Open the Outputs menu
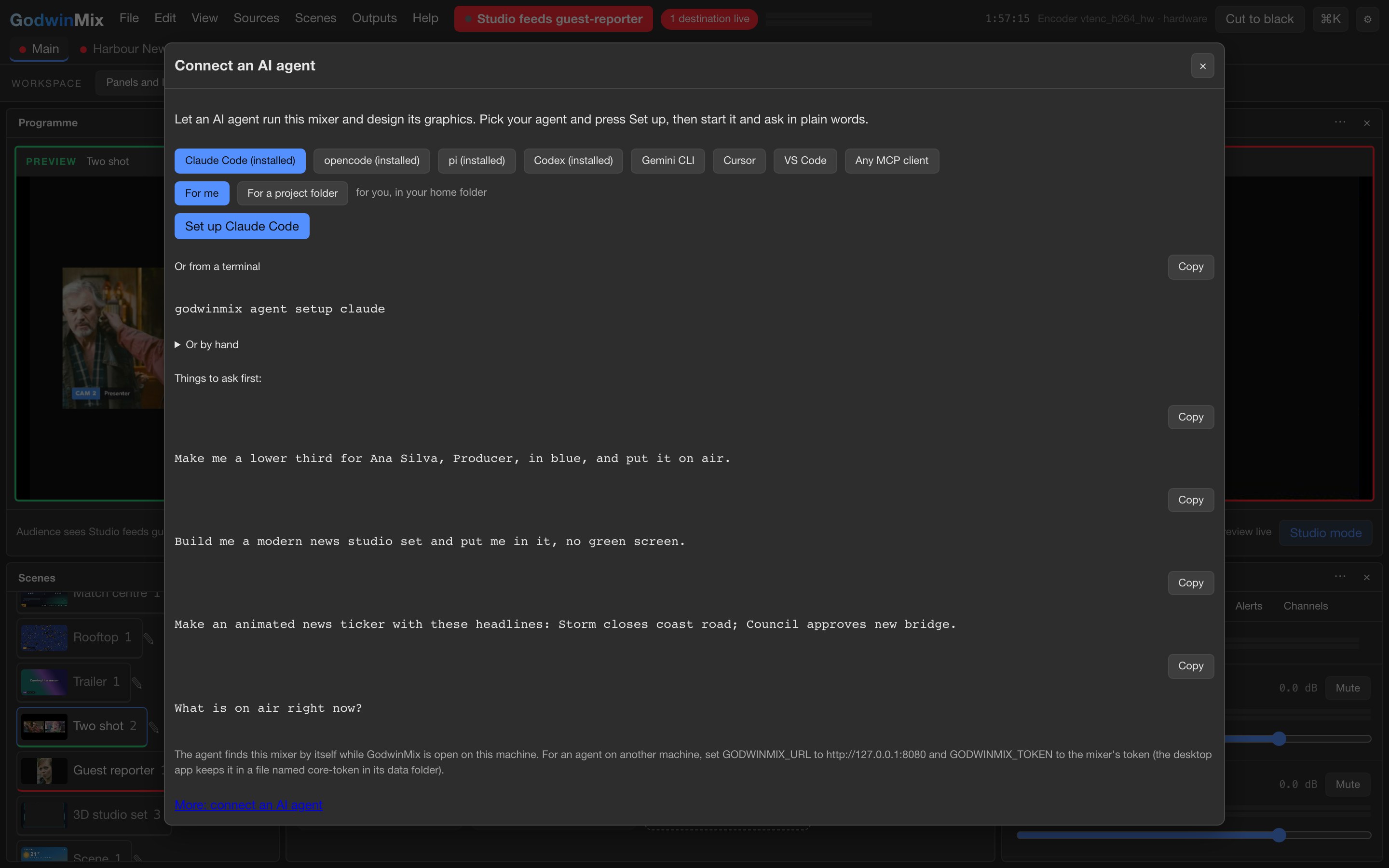1389x868 pixels. [x=374, y=18]
